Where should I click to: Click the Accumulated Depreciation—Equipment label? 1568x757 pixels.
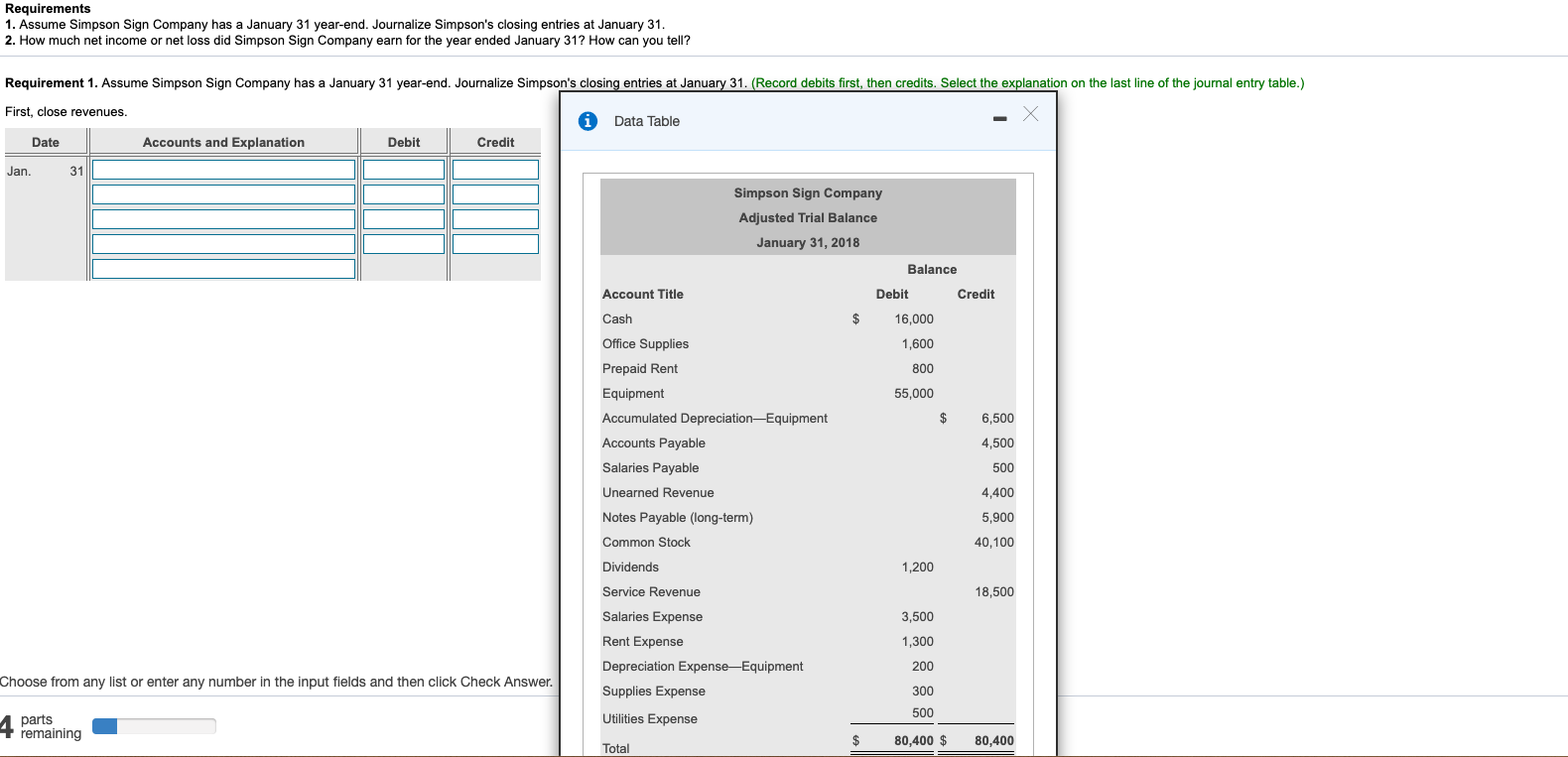[x=715, y=418]
